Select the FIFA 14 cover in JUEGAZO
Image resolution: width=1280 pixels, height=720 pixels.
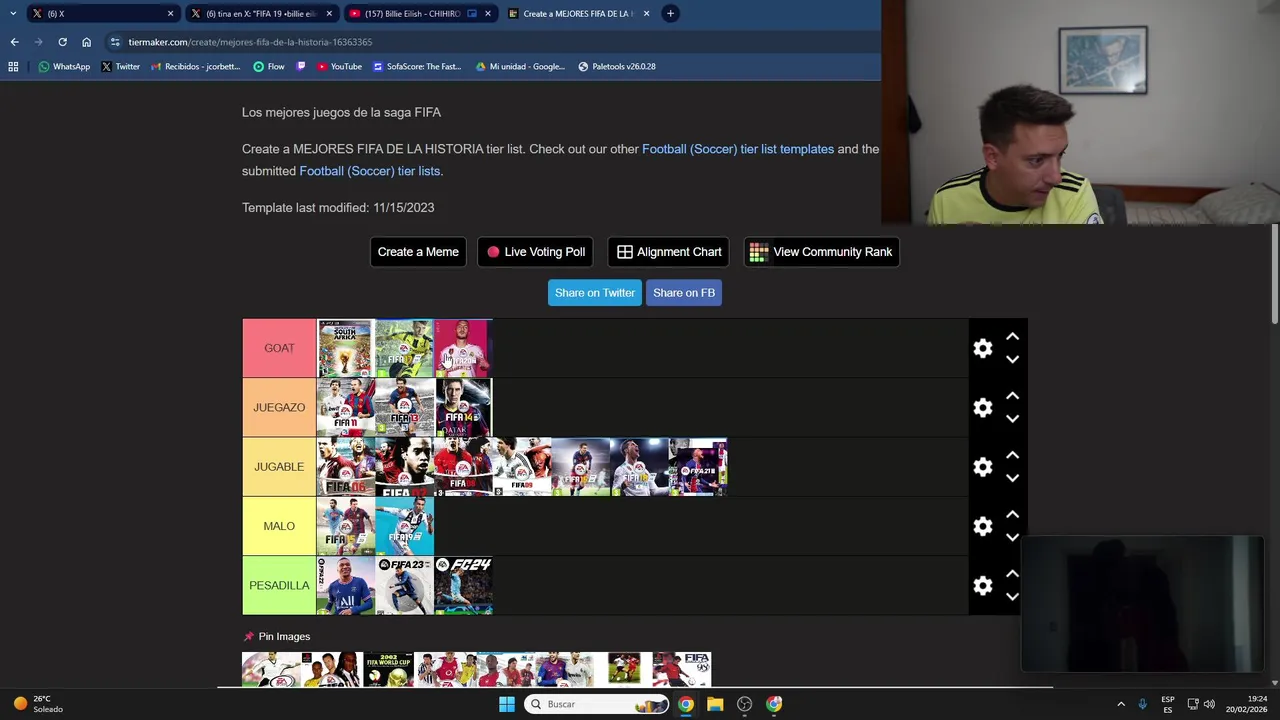pos(463,407)
